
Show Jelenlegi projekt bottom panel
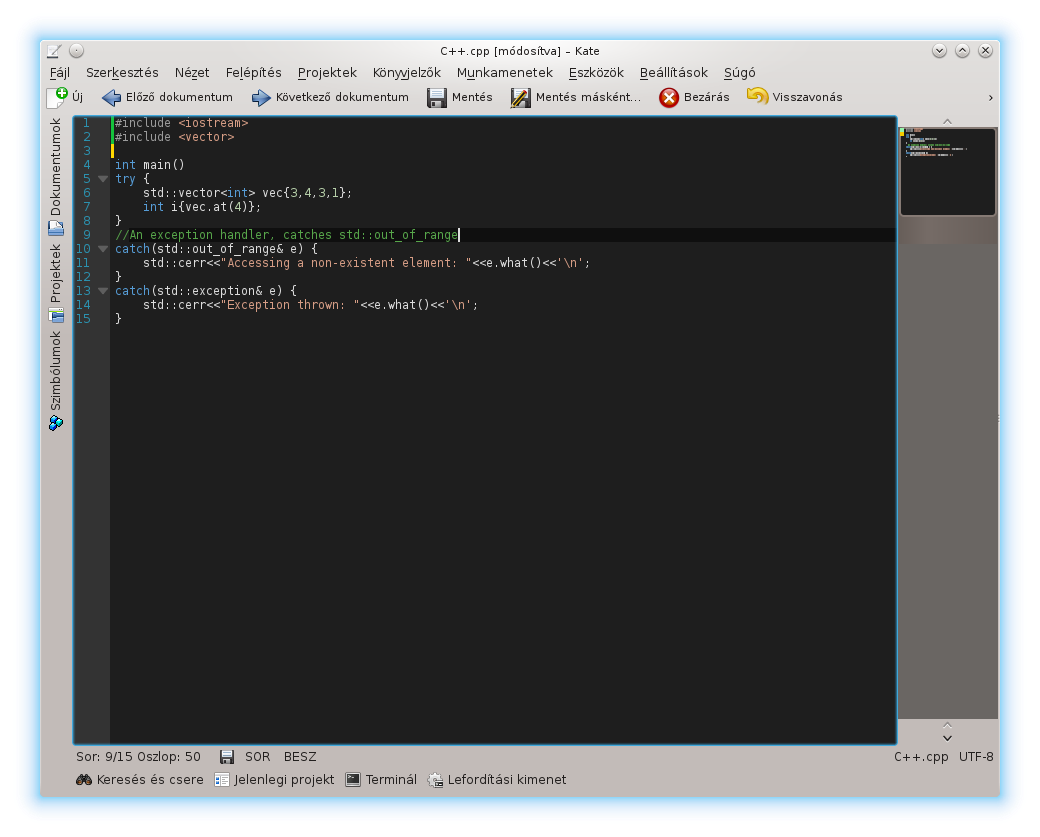coord(275,779)
